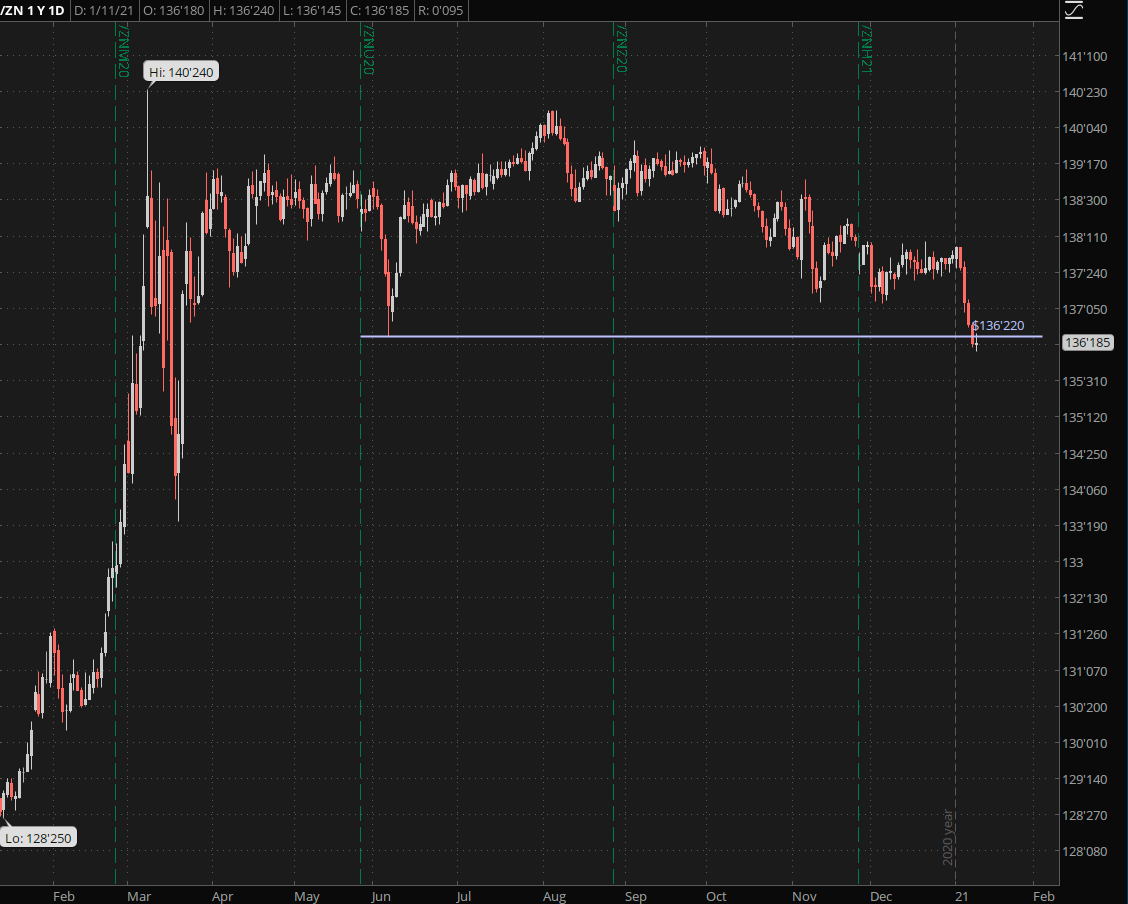This screenshot has width=1128, height=904.
Task: Click the 141'100 label on price axis
Action: tap(1086, 56)
